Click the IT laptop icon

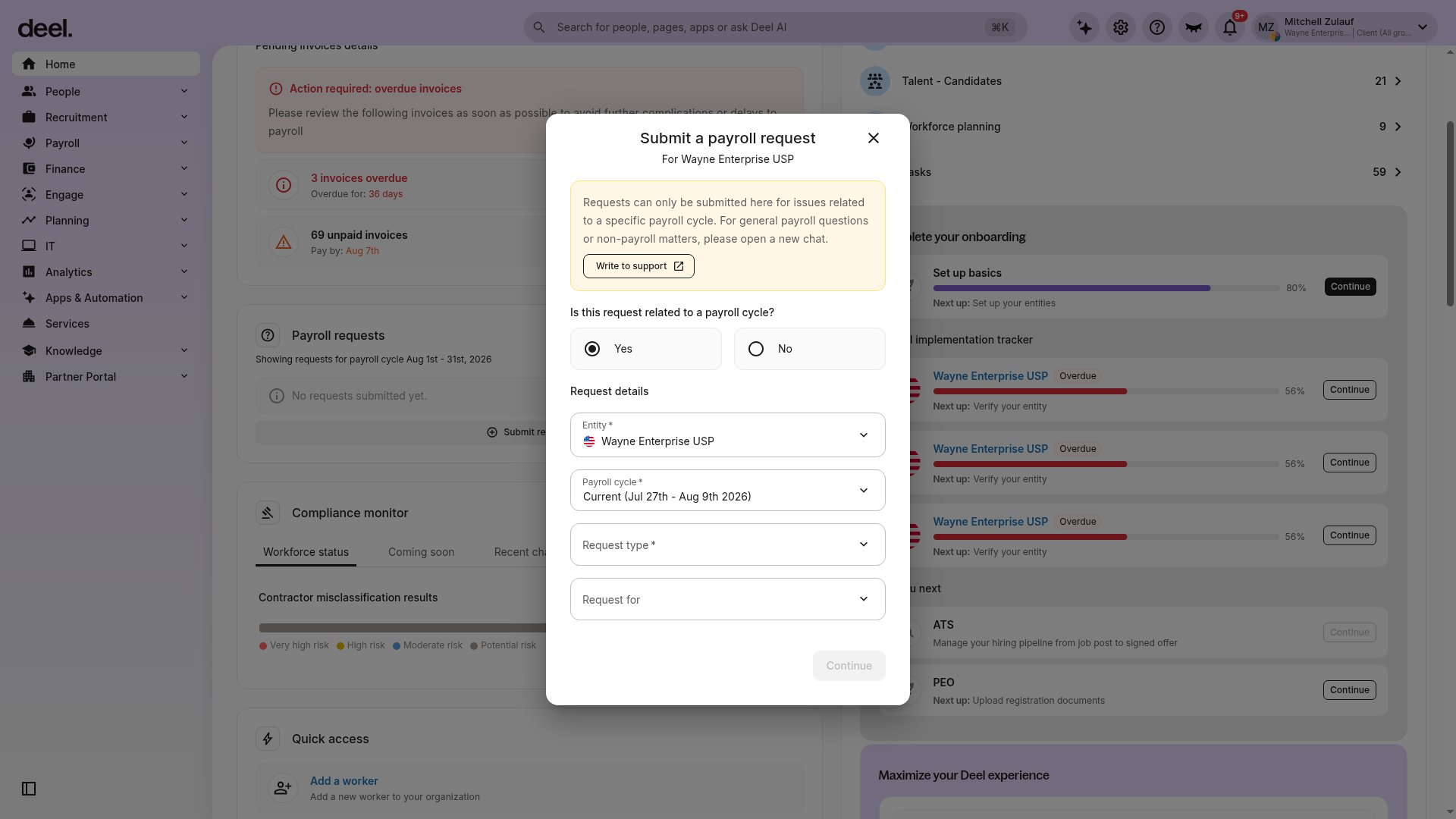pyautogui.click(x=29, y=246)
